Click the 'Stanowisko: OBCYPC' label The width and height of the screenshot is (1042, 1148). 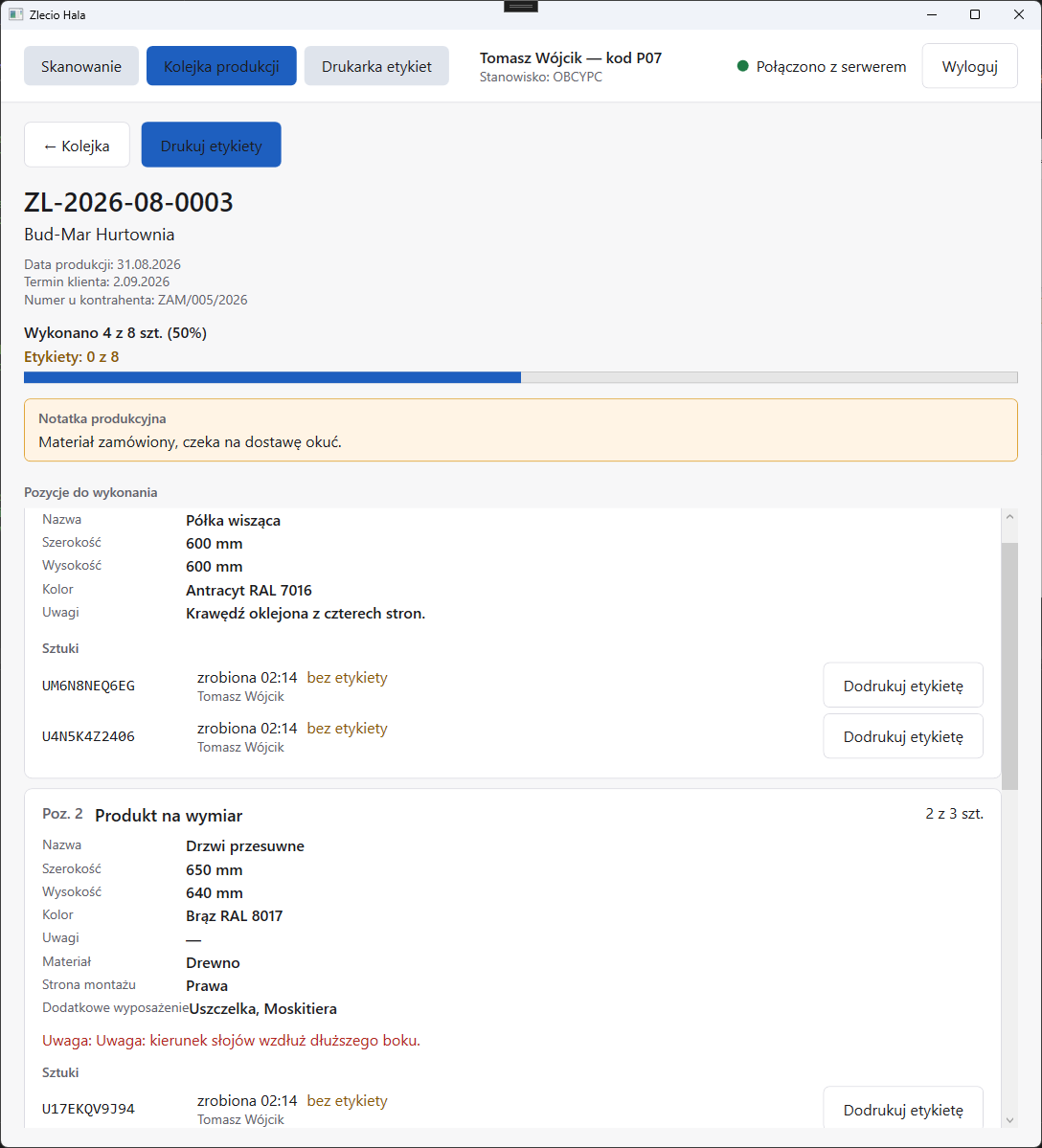pos(541,77)
